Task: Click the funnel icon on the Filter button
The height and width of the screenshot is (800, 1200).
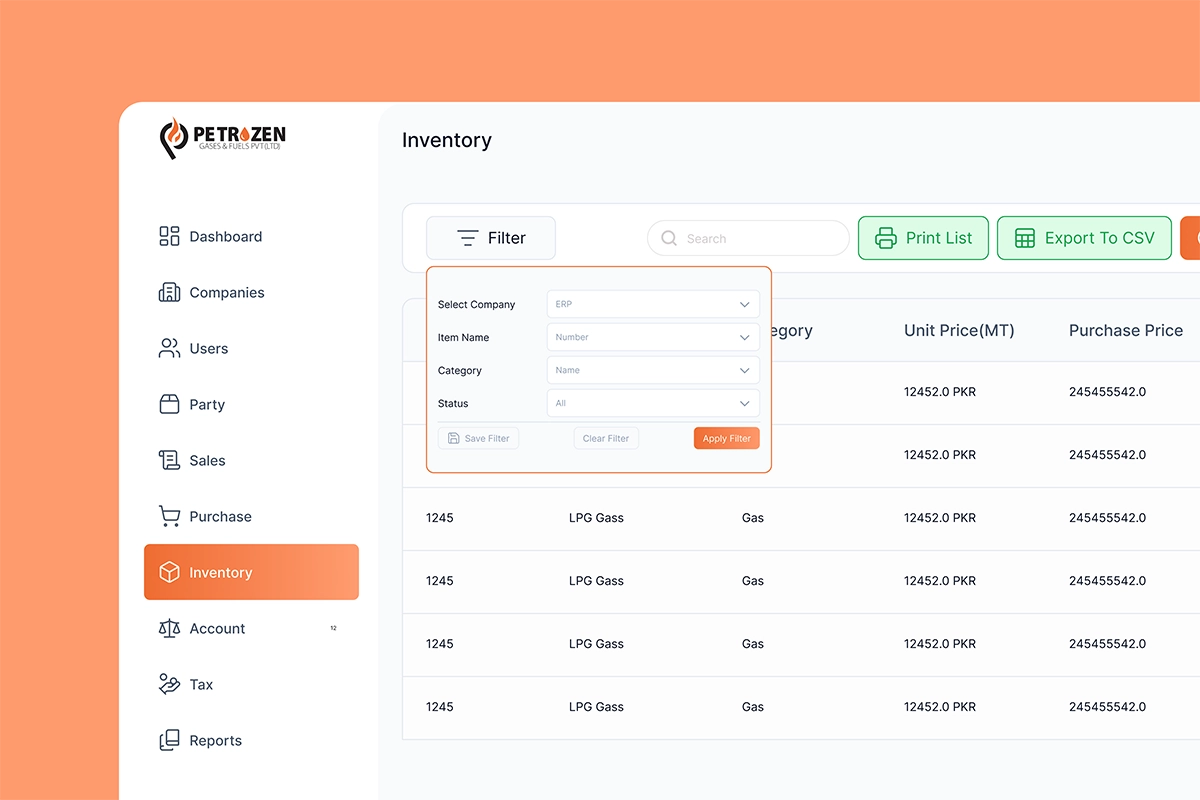Action: [467, 238]
